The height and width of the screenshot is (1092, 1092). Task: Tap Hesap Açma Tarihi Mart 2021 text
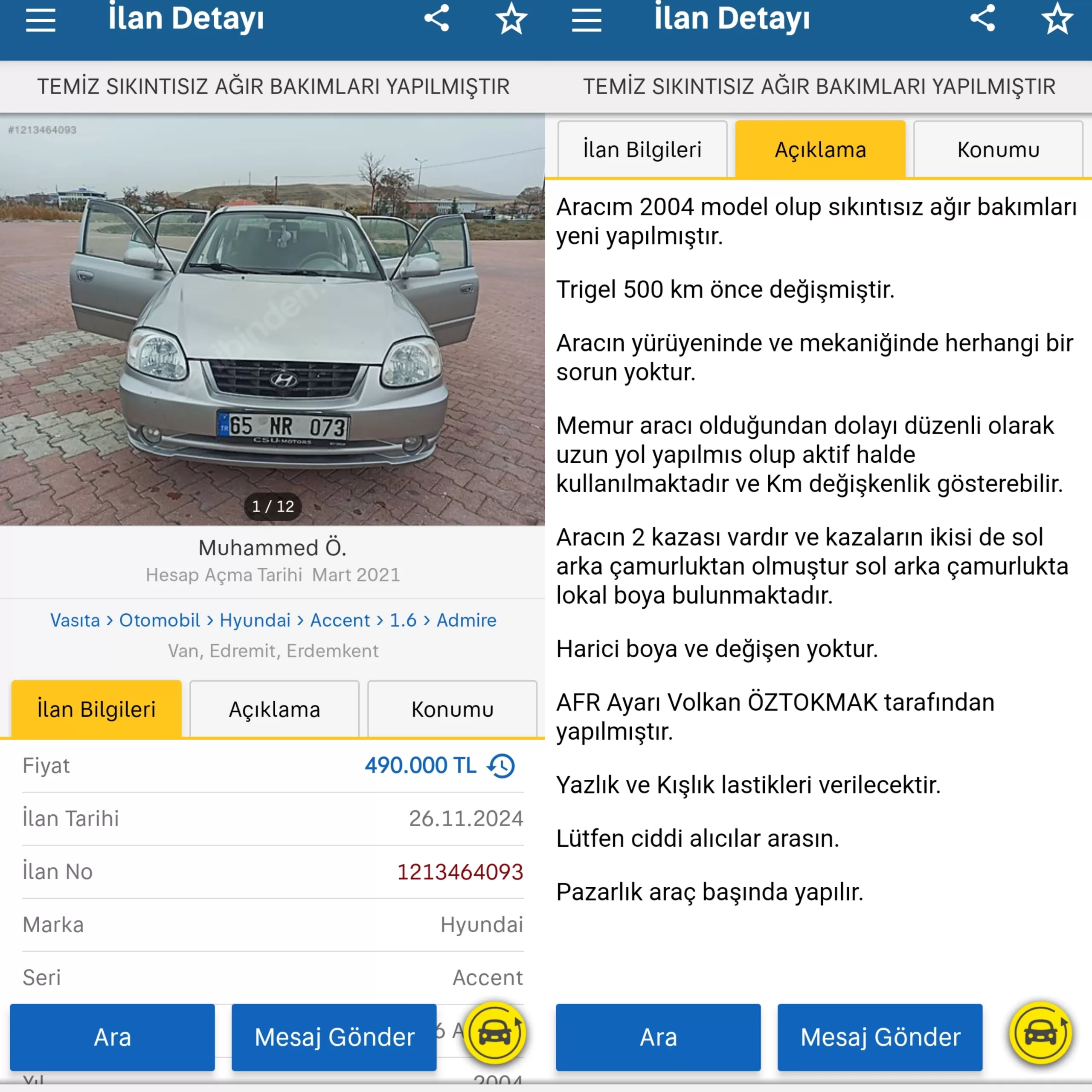coord(273,575)
